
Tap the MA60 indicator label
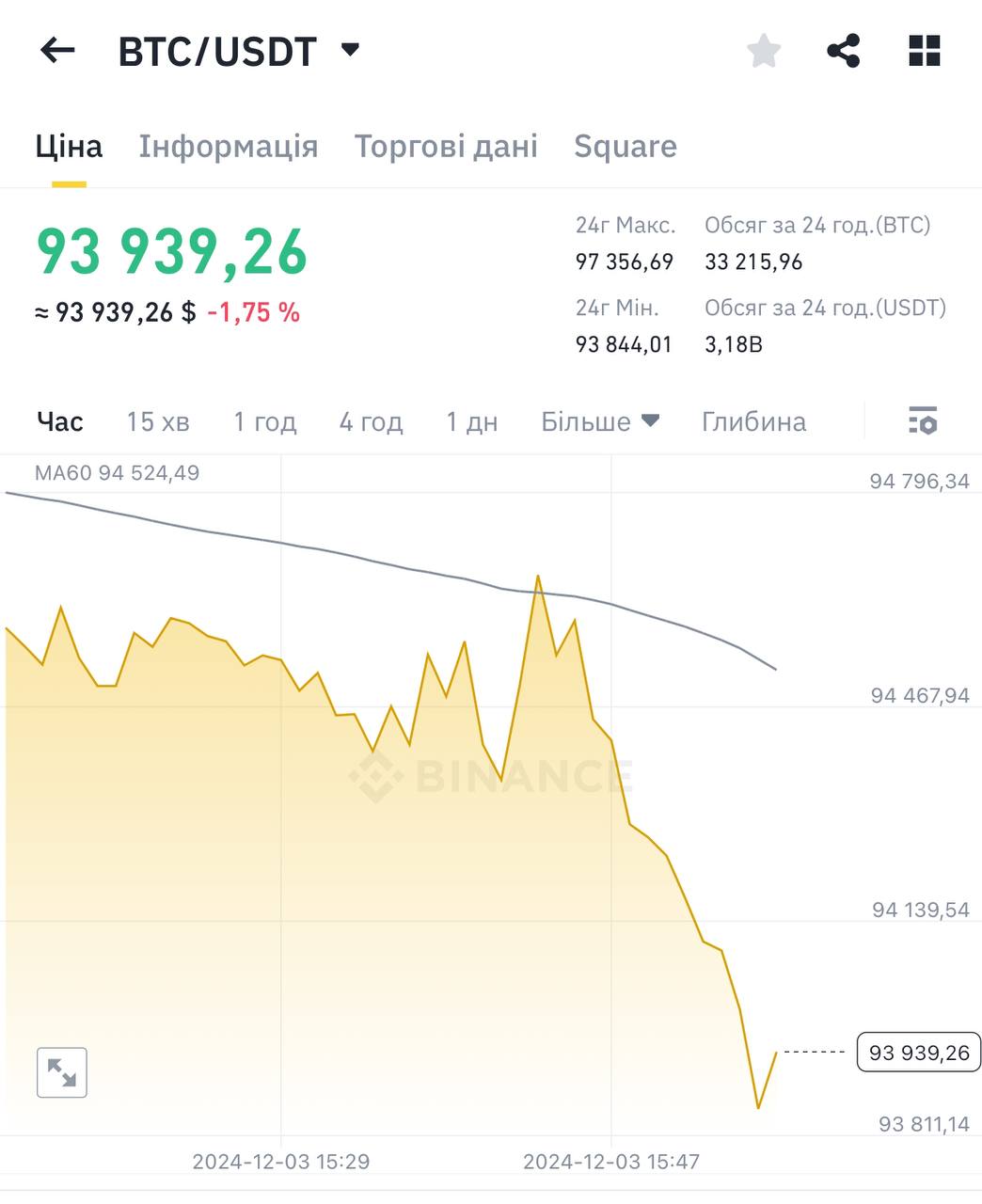tap(117, 473)
